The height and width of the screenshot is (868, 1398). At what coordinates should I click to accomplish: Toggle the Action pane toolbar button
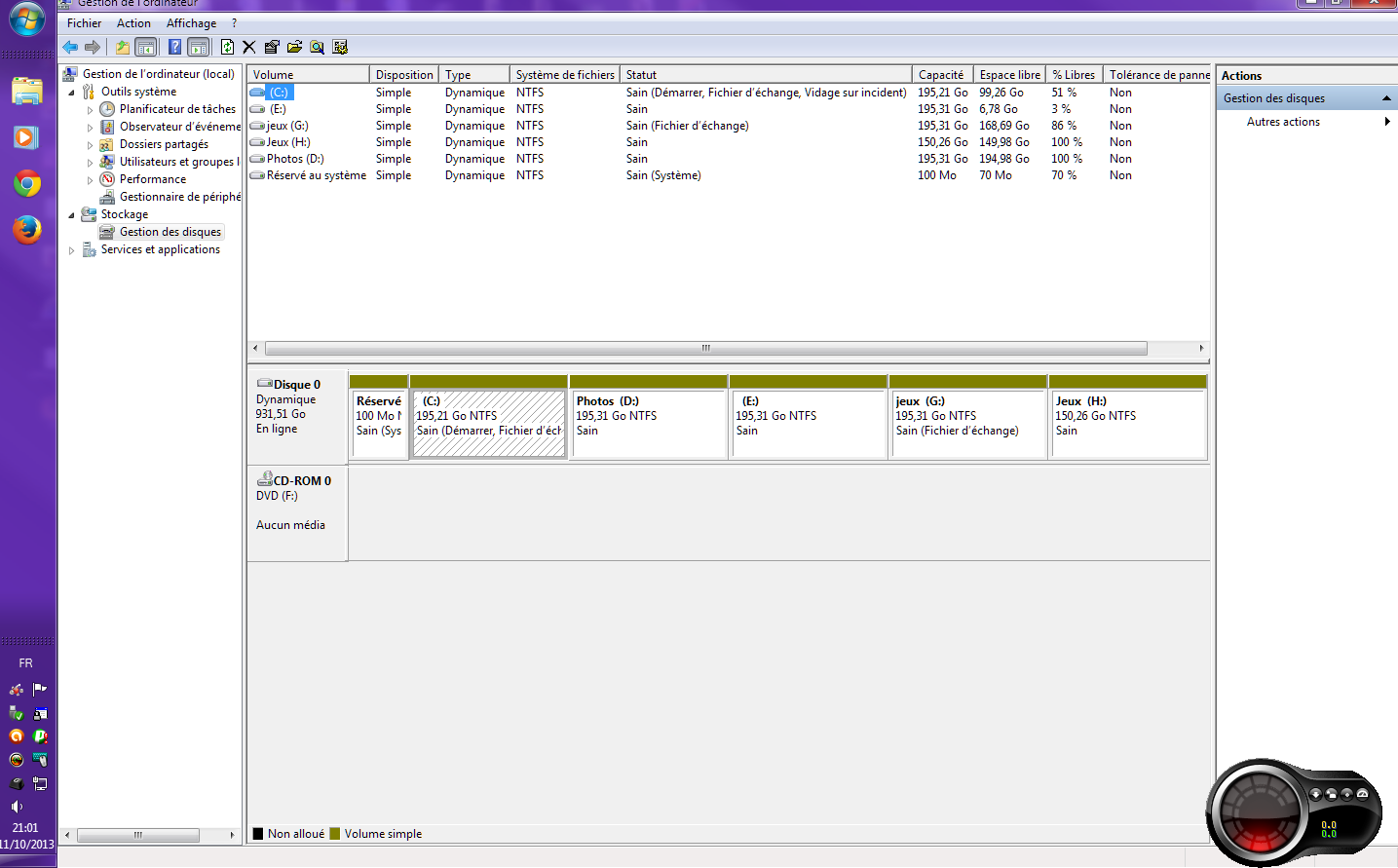coord(199,47)
